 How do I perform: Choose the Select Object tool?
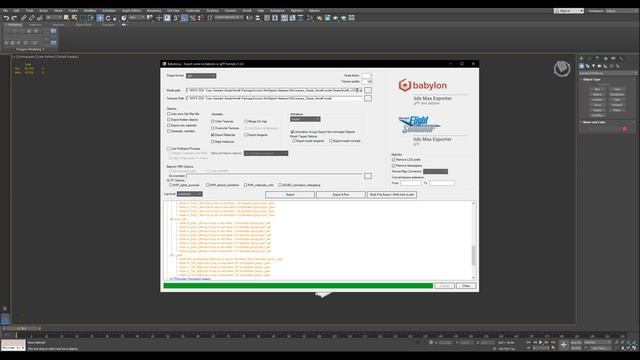66,18
